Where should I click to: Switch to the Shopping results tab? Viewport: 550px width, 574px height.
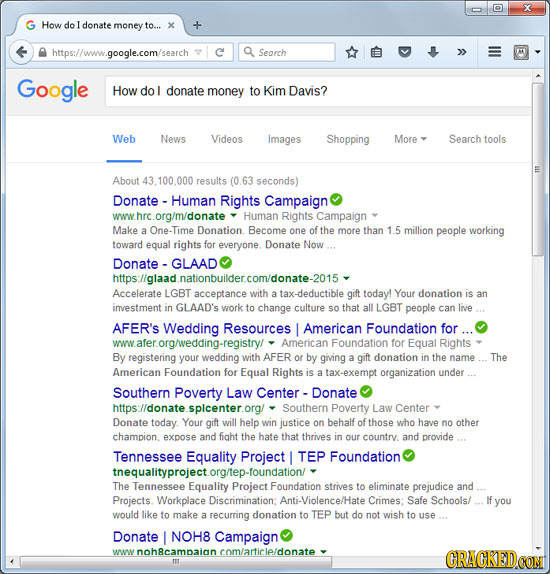[348, 139]
